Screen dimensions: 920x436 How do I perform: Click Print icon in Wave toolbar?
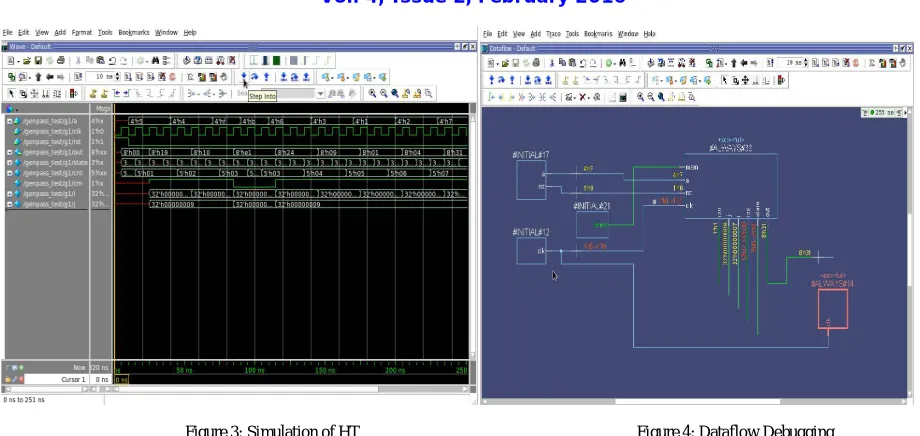click(60, 60)
